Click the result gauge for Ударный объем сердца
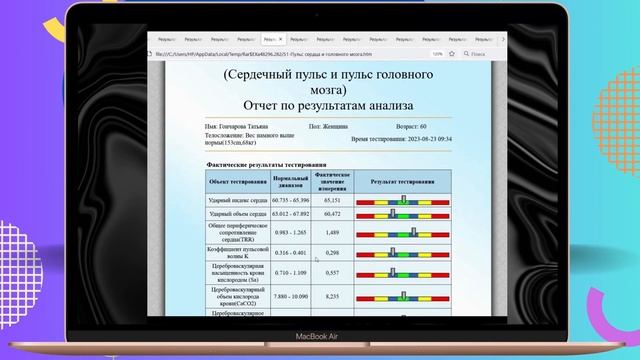Screen dimensions: 640x360 (402, 215)
